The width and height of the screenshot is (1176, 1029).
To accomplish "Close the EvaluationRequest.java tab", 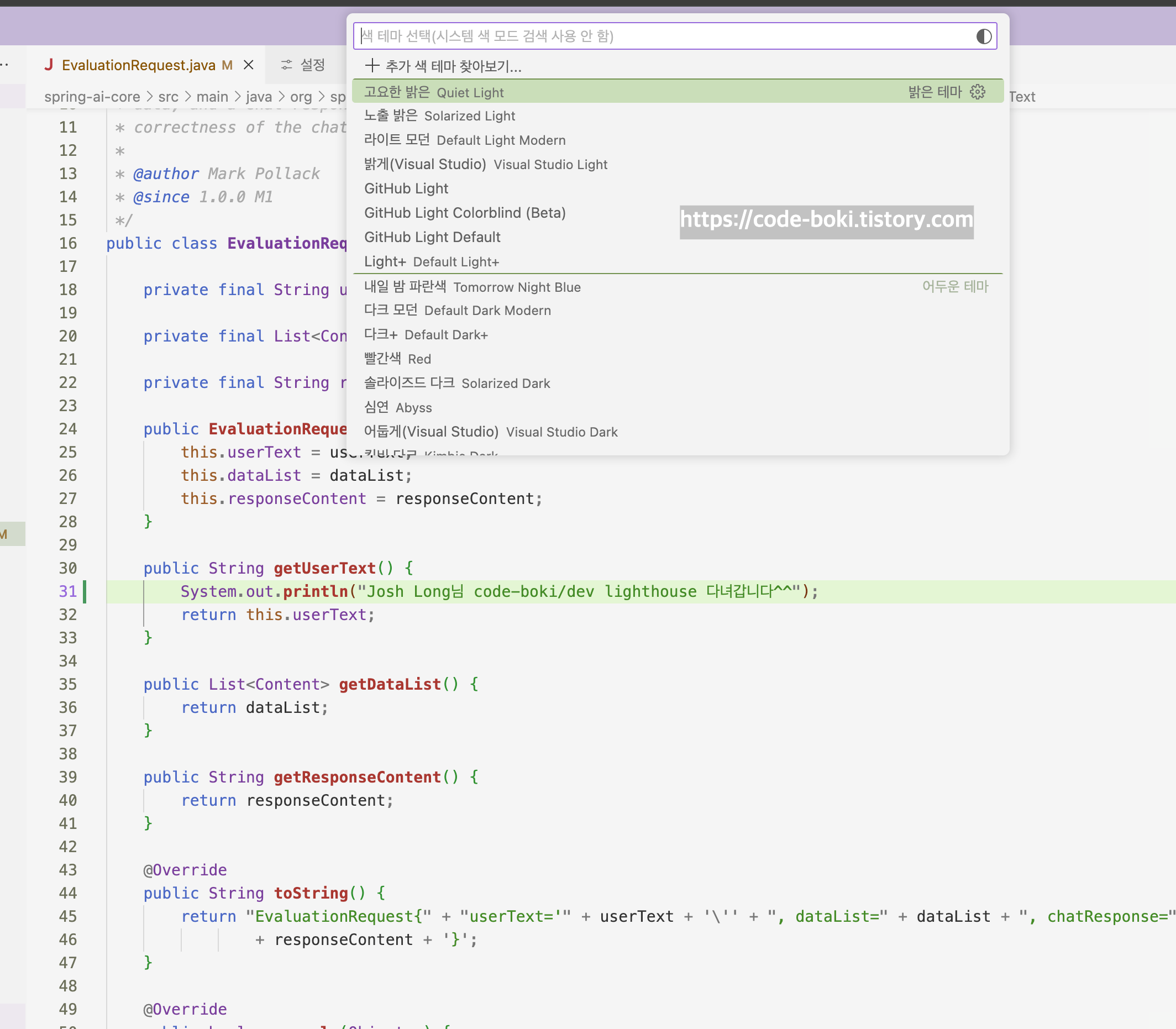I will (x=248, y=65).
